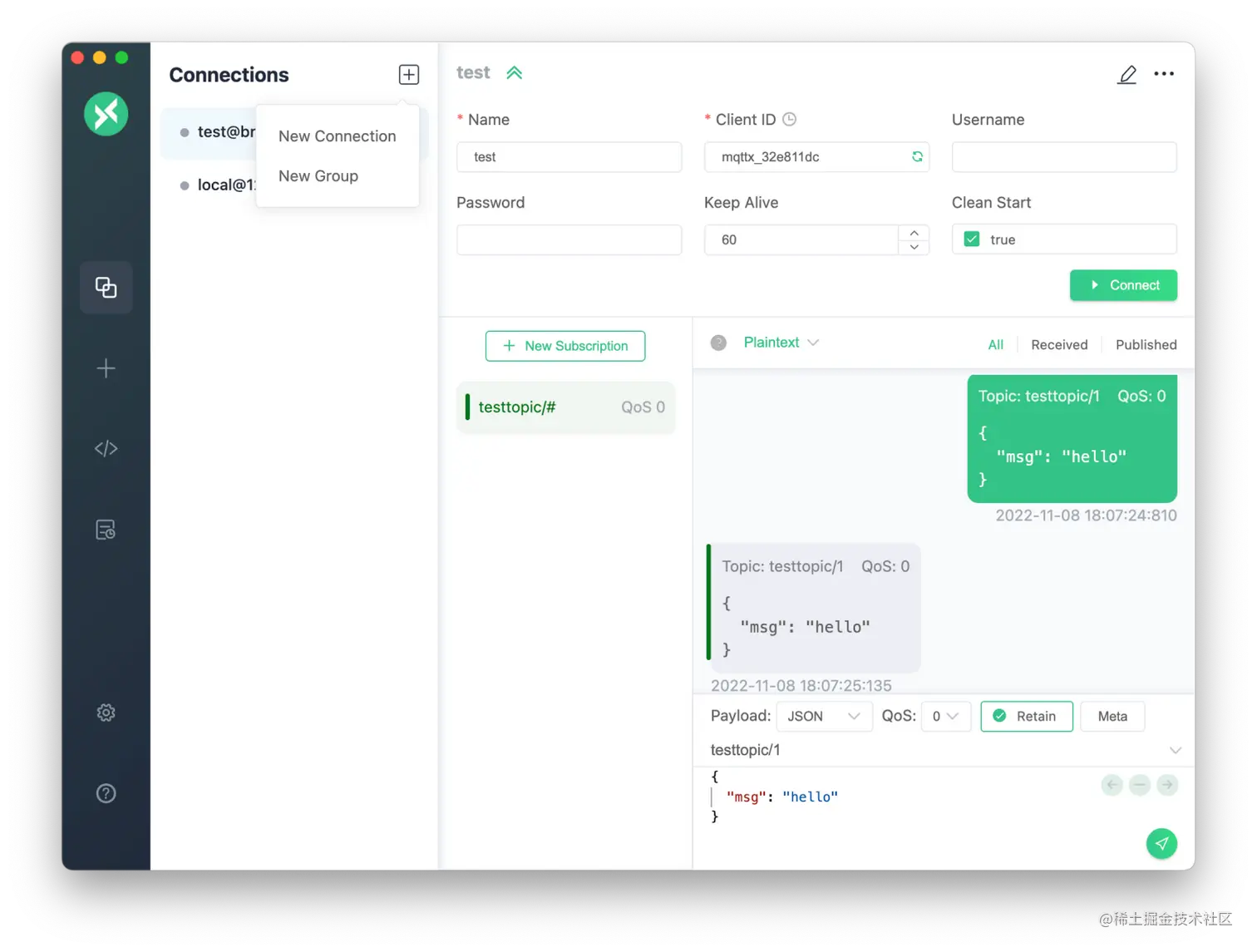Click the Username input field
This screenshot has width=1257, height=952.
1063,156
